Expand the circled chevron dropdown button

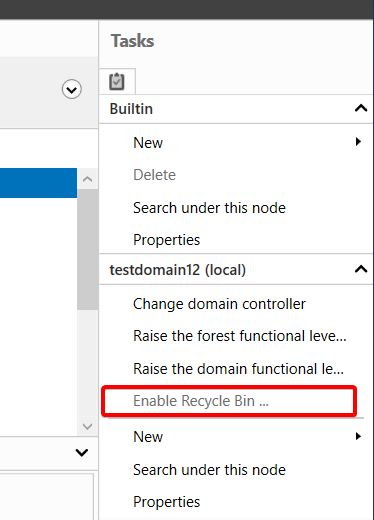click(71, 89)
